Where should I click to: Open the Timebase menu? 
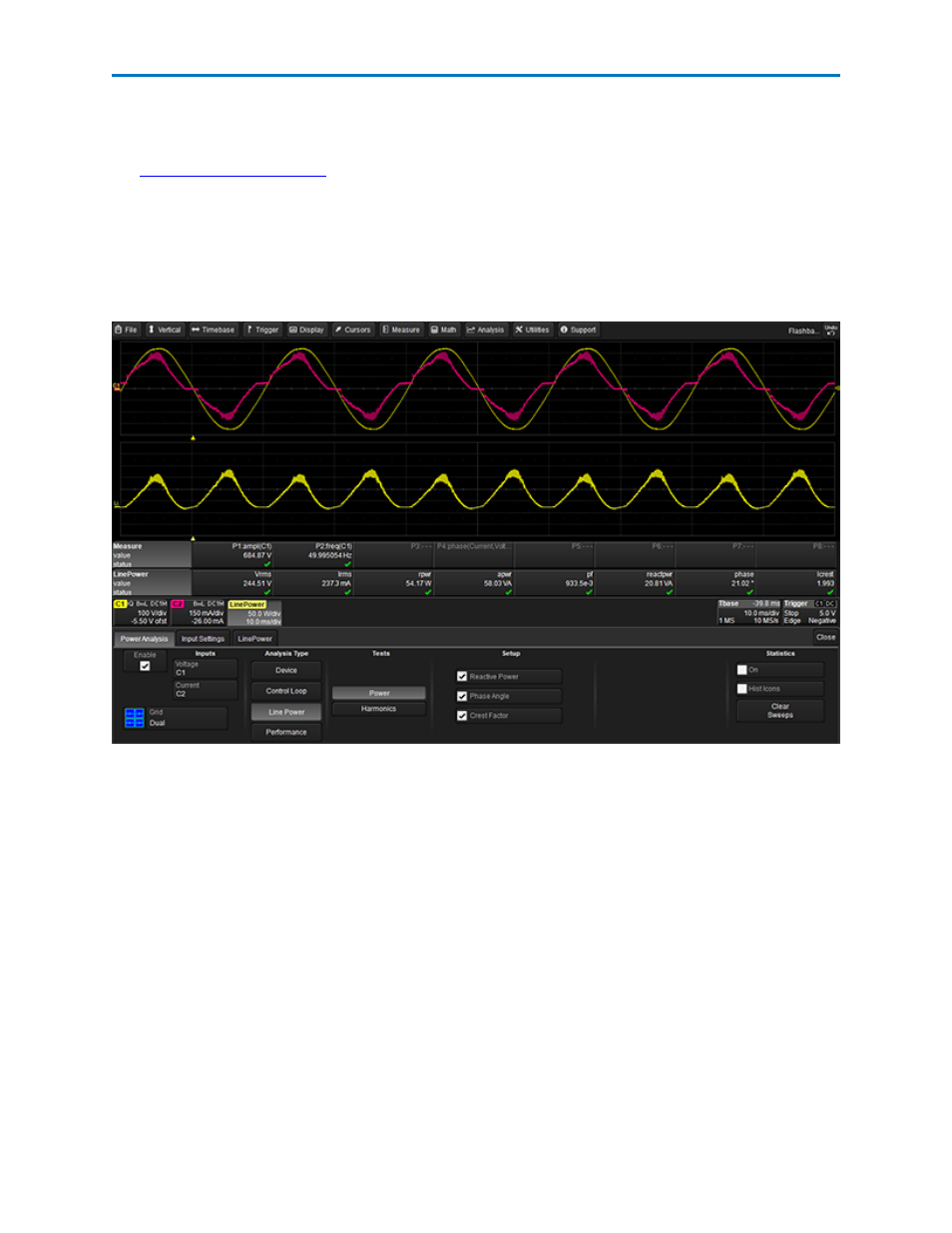pos(214,329)
